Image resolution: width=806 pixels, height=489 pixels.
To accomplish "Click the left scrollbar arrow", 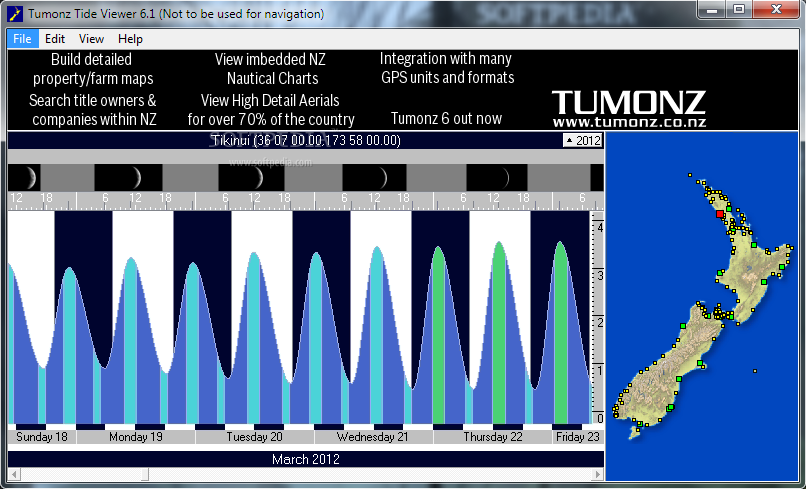I will point(14,474).
